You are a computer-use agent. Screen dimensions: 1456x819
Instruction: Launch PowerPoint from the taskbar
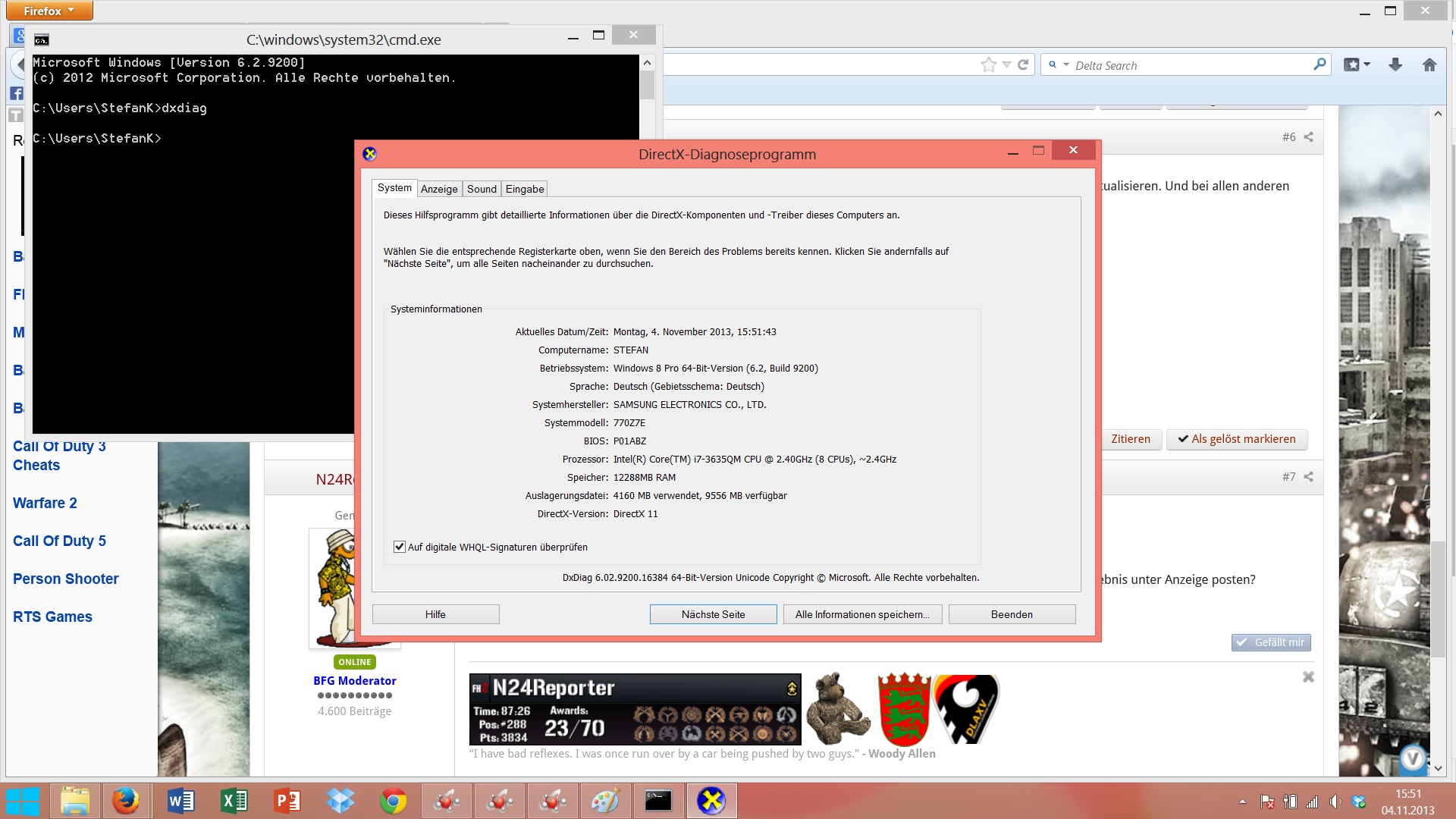(x=287, y=801)
